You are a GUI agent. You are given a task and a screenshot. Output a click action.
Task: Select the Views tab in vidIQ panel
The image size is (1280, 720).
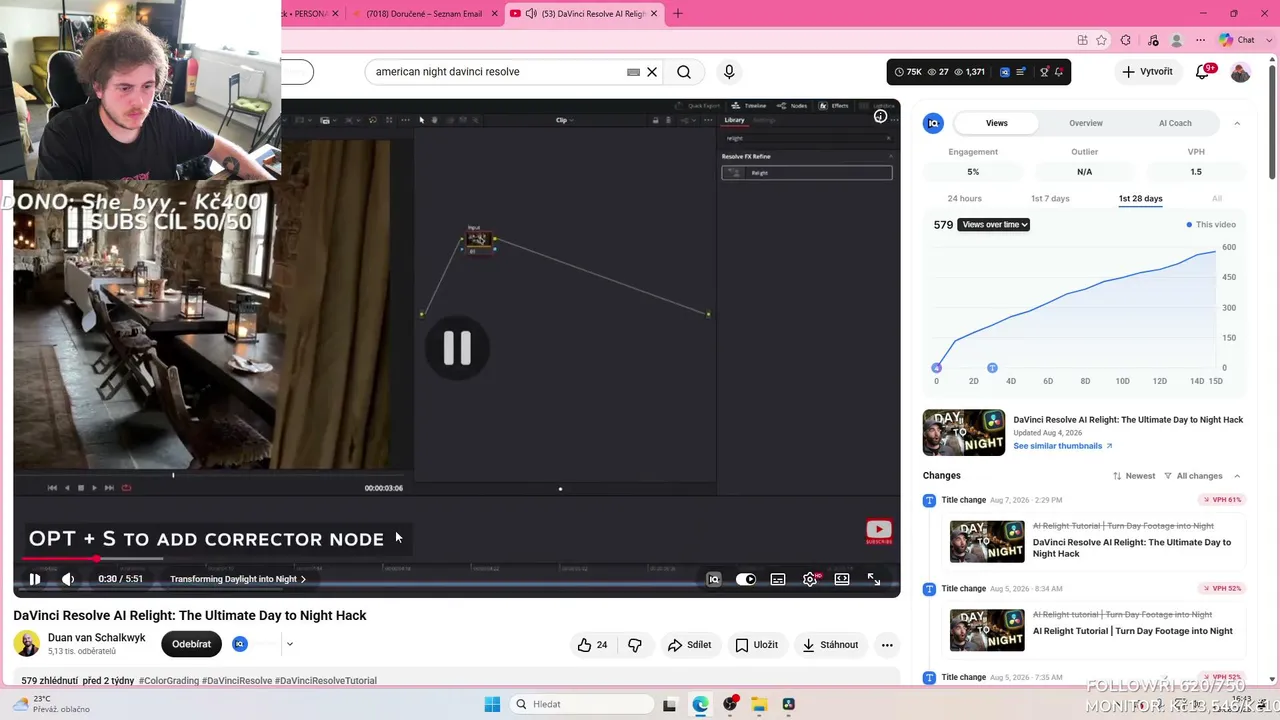pos(997,123)
